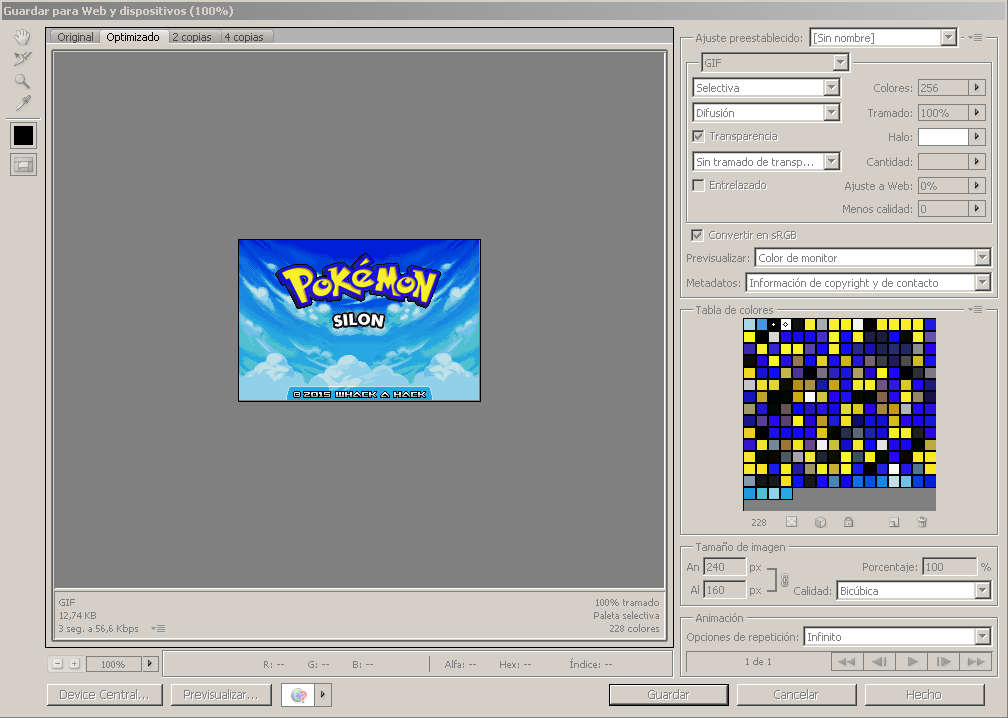This screenshot has height=718, width=1008.
Task: Click the An width input field
Action: tap(724, 567)
